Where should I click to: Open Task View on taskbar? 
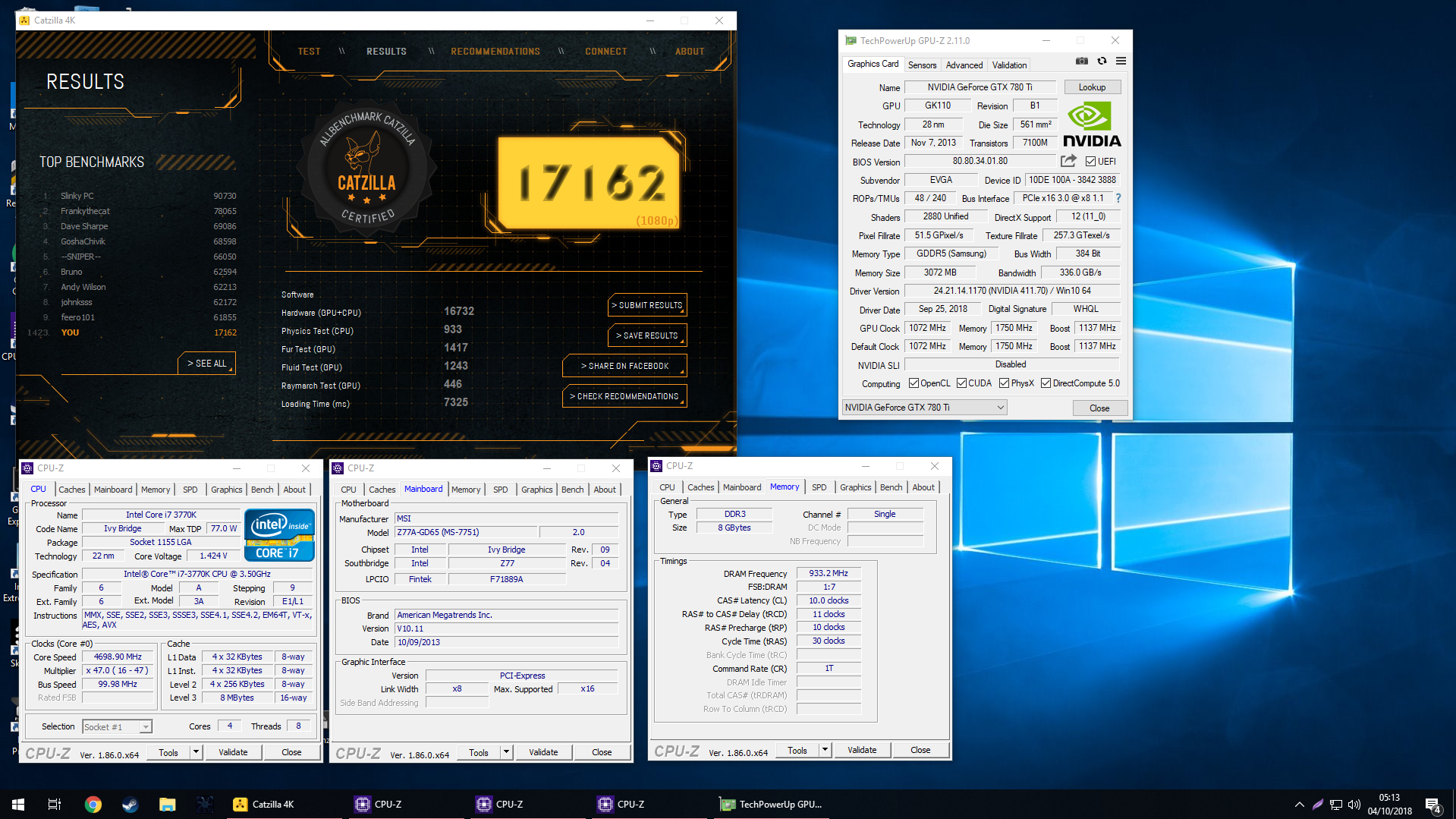point(55,804)
